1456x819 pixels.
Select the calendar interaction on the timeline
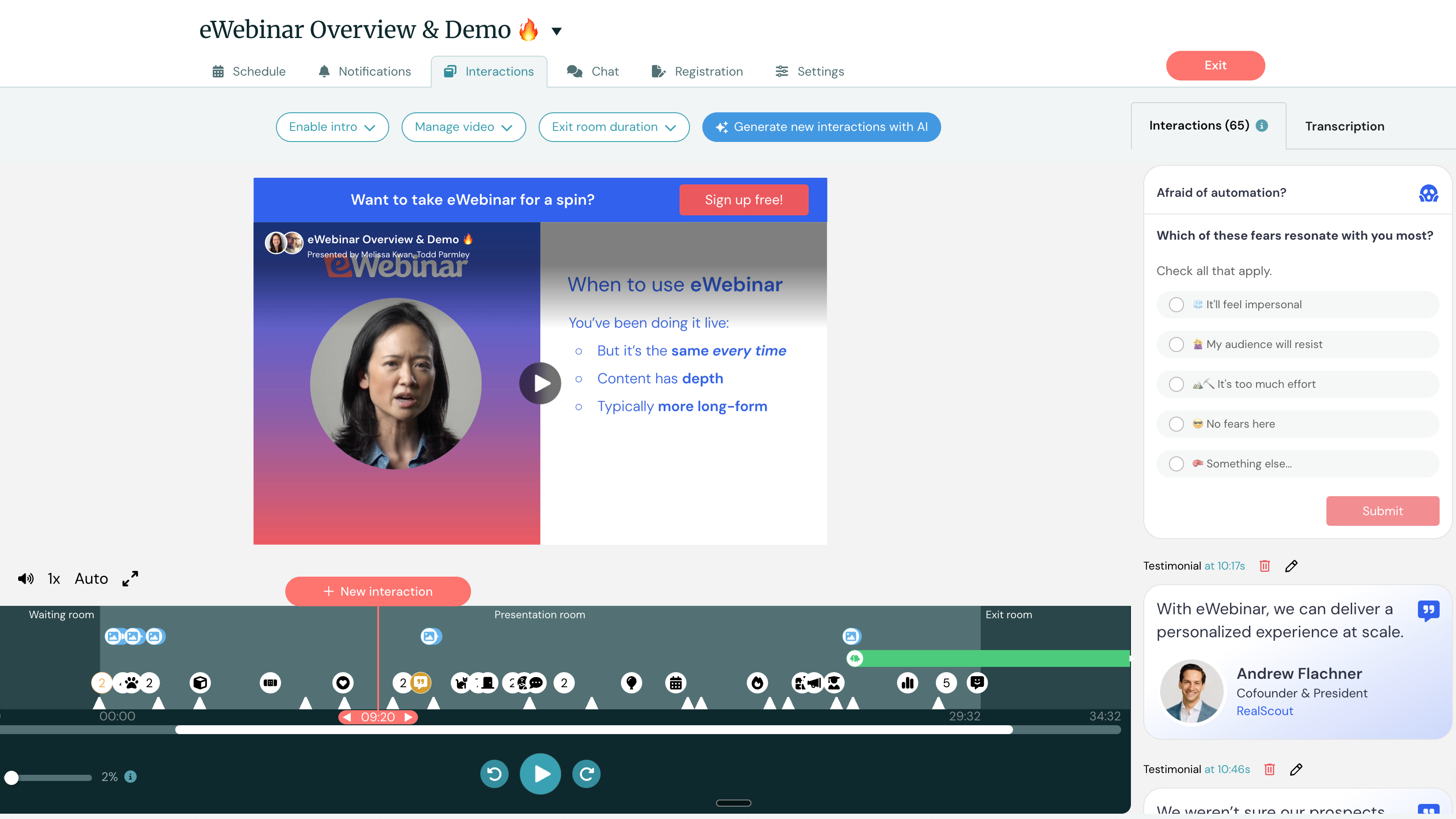point(675,683)
